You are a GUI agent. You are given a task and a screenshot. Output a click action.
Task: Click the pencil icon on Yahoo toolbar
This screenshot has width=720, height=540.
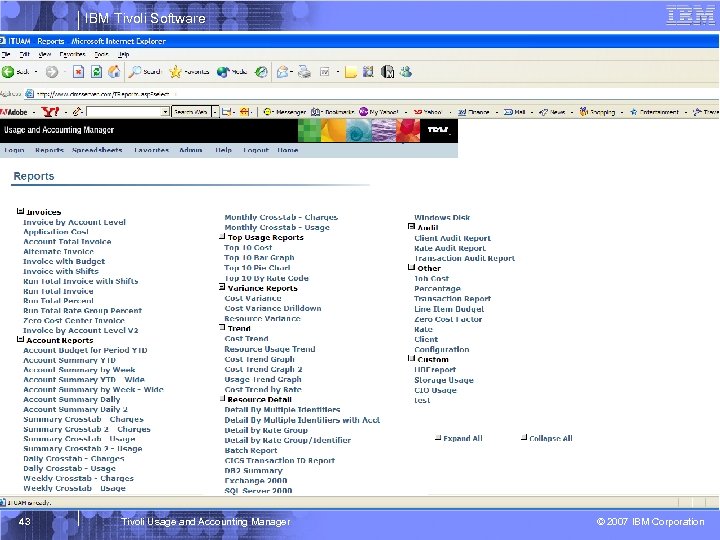tap(77, 112)
